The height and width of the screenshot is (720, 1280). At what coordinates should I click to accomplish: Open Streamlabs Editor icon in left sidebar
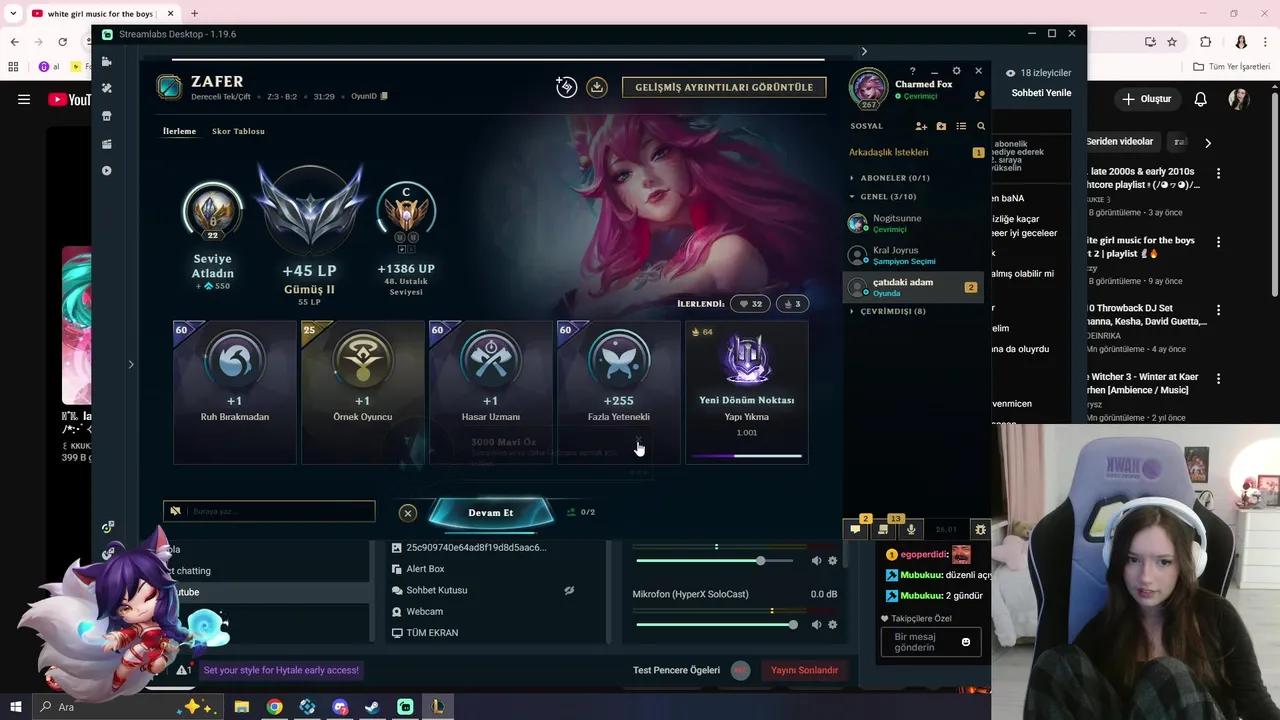coord(107,61)
